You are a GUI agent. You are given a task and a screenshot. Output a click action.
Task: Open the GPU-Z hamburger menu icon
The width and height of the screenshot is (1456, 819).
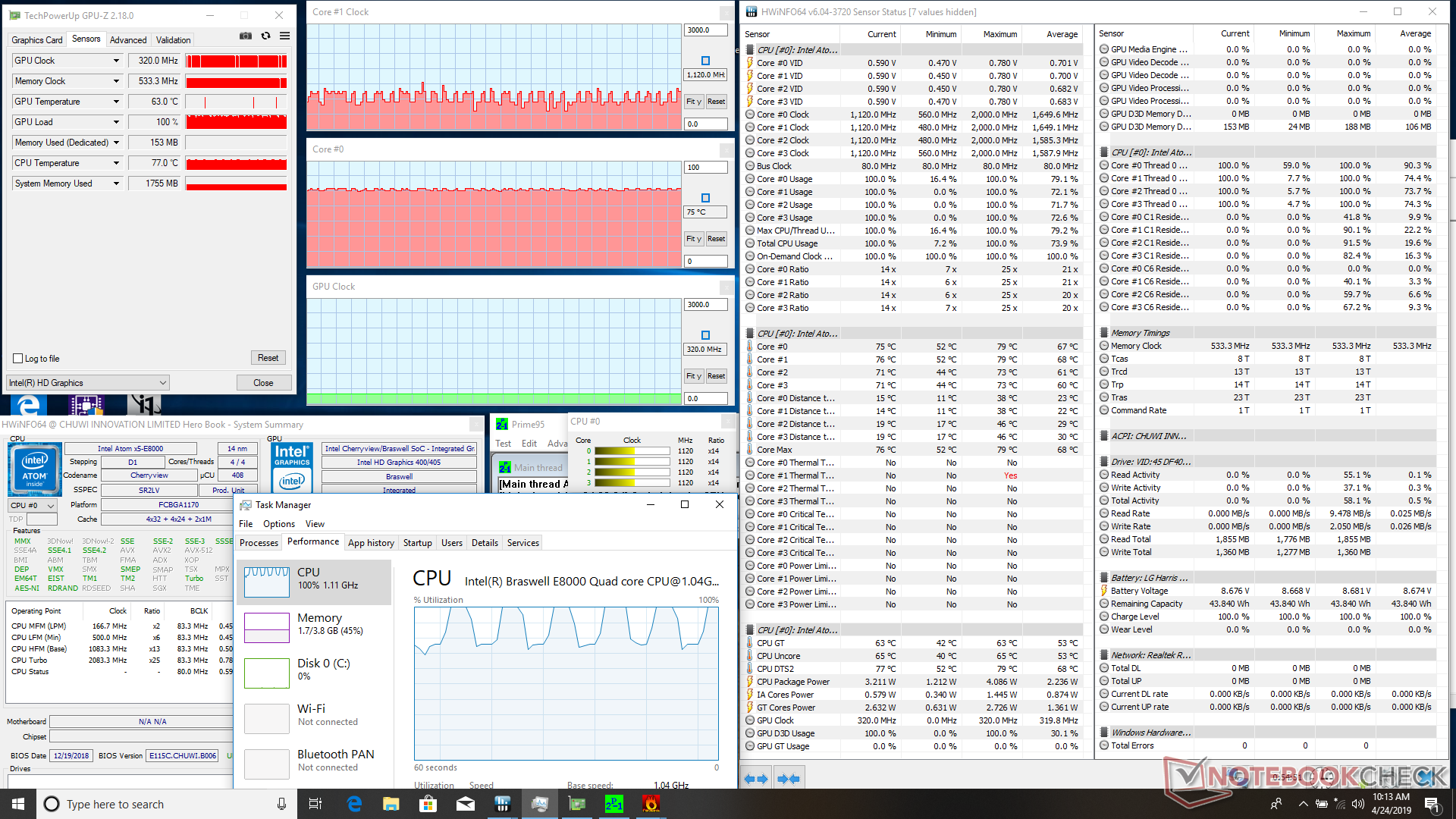(284, 36)
